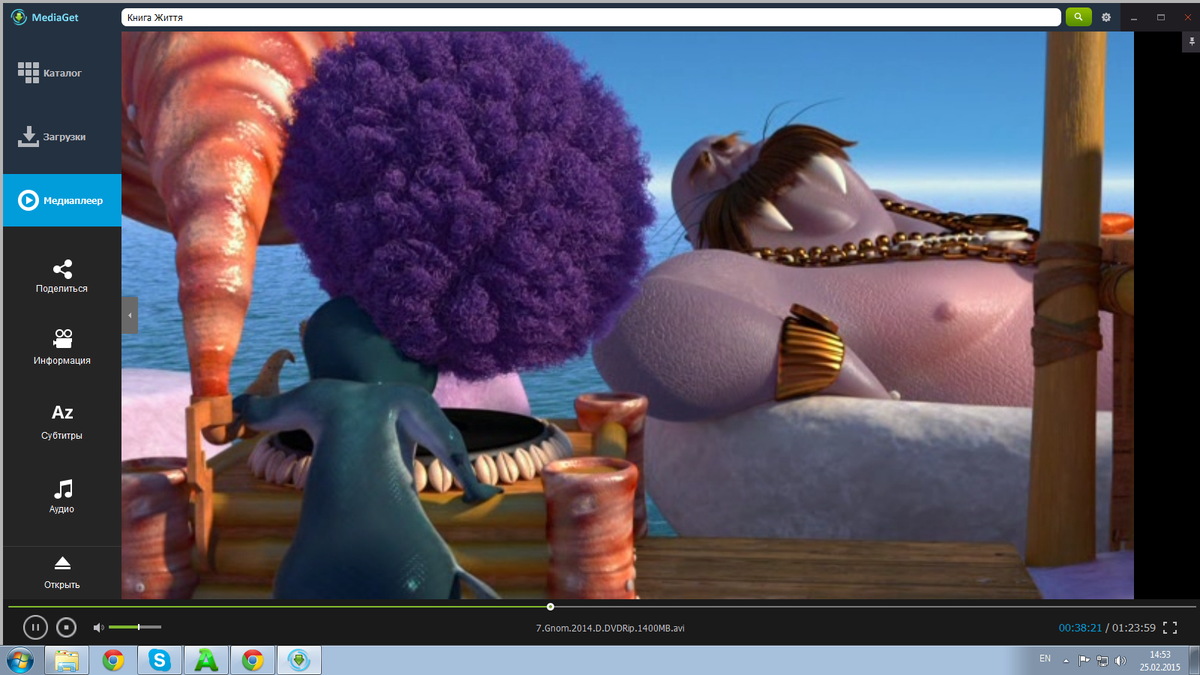Click the green search button
The image size is (1200, 675).
pos(1078,17)
